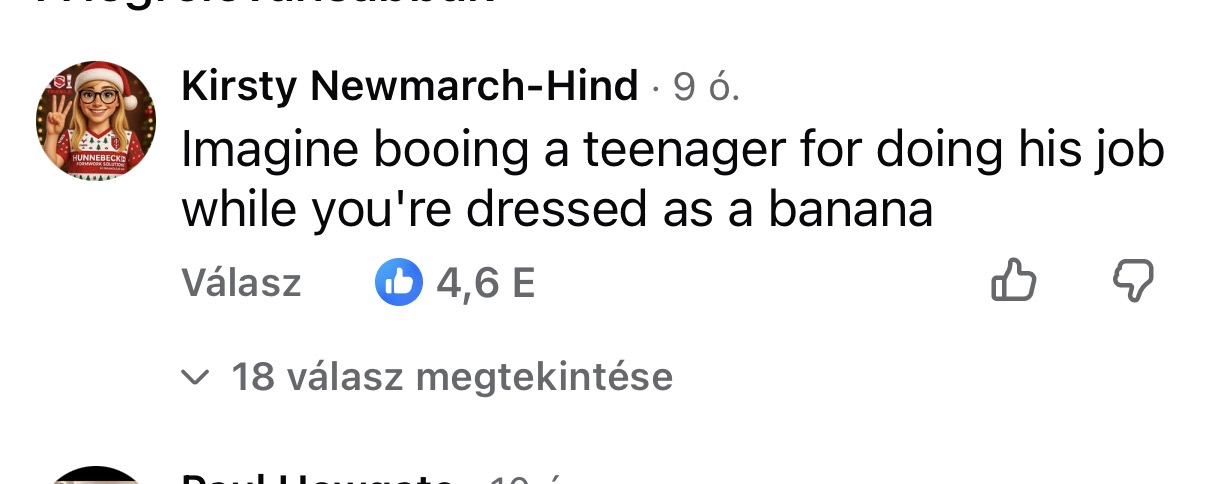
Task: Expand replies with the chevron arrow
Action: 196,378
